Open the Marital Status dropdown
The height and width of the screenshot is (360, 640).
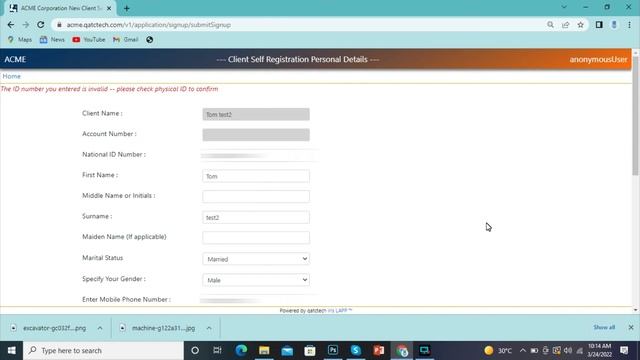[x=256, y=259]
